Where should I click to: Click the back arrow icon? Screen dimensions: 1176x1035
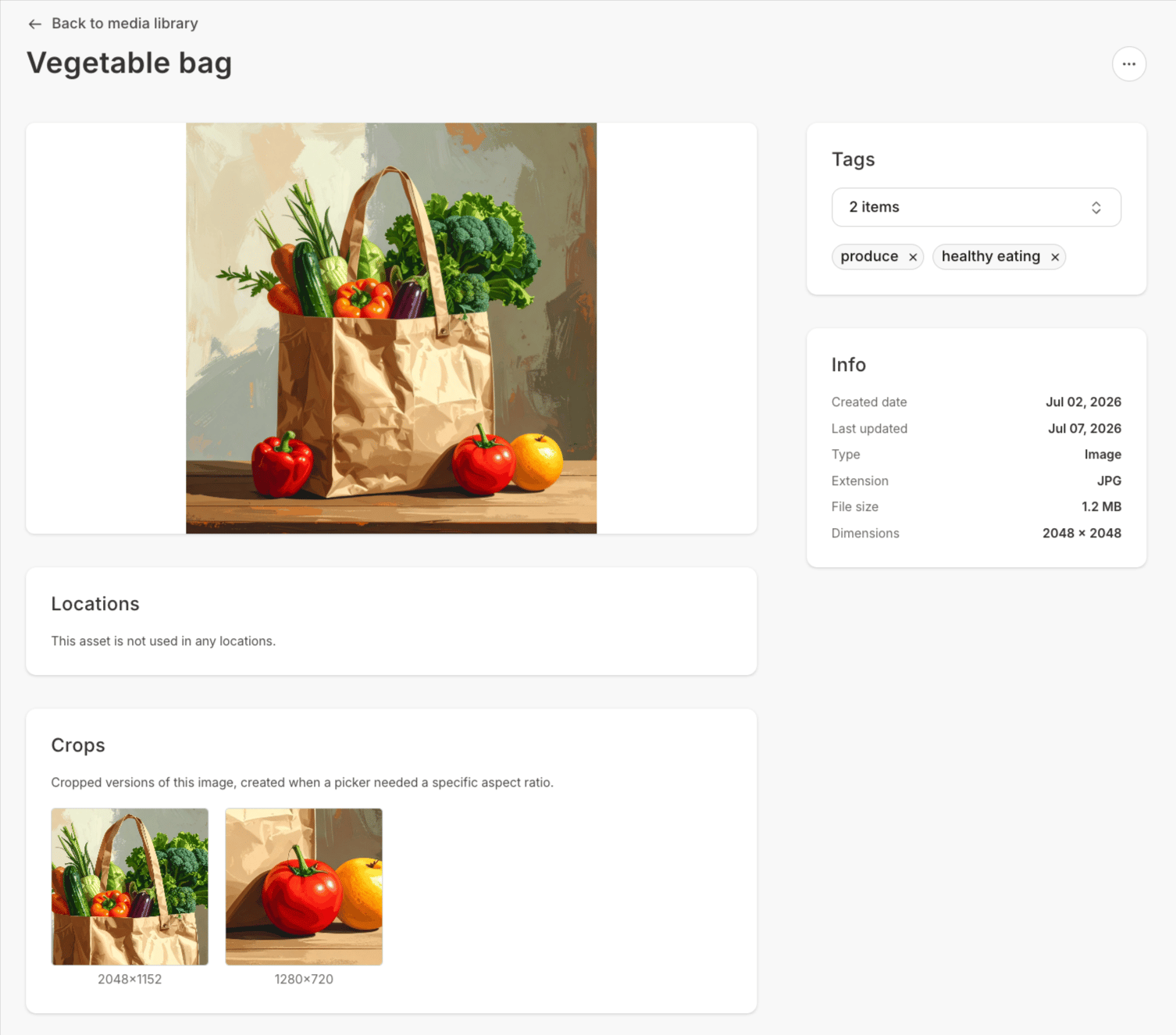tap(34, 24)
